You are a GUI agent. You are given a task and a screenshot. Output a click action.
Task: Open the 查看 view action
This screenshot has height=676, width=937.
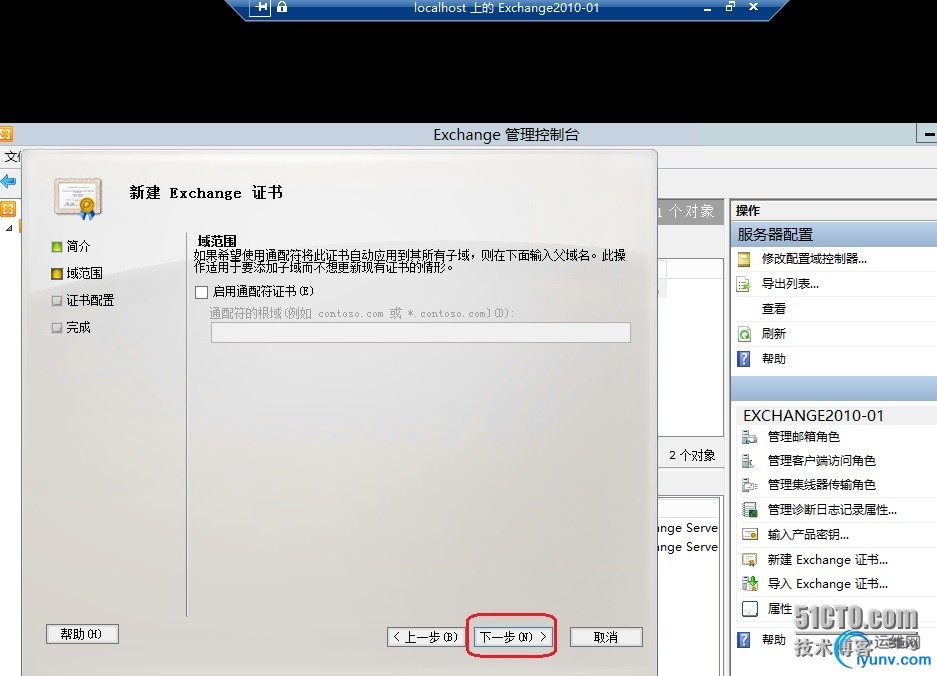[x=774, y=309]
